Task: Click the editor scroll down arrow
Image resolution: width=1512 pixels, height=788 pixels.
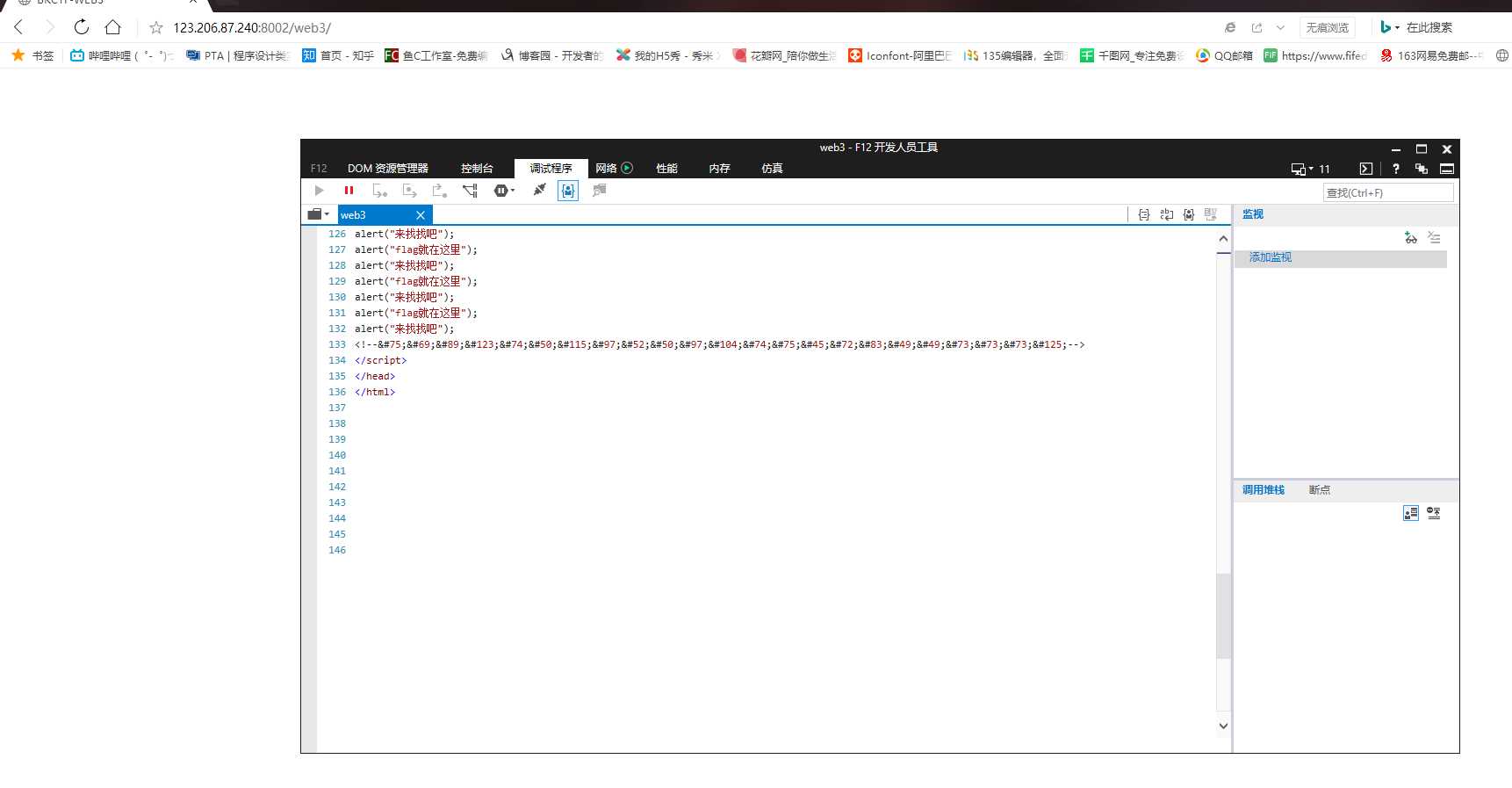Action: click(x=1223, y=726)
